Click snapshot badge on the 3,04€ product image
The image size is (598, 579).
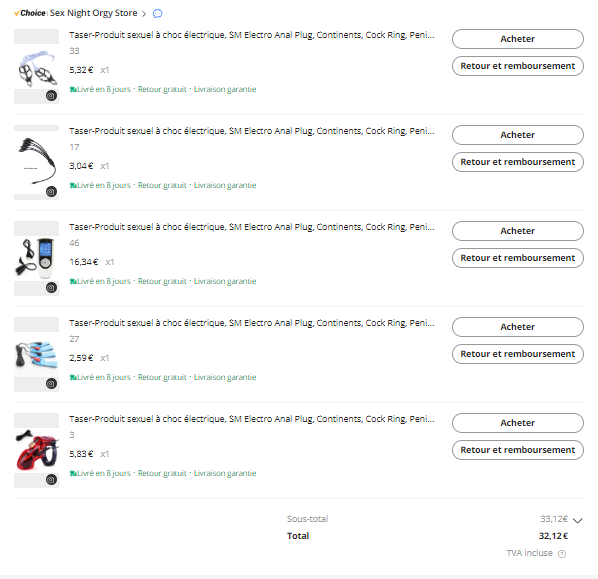pyautogui.click(x=51, y=191)
